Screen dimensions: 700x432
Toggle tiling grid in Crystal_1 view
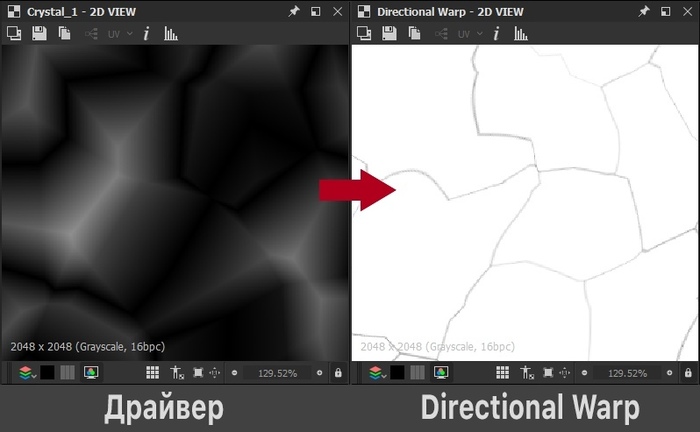coord(153,373)
